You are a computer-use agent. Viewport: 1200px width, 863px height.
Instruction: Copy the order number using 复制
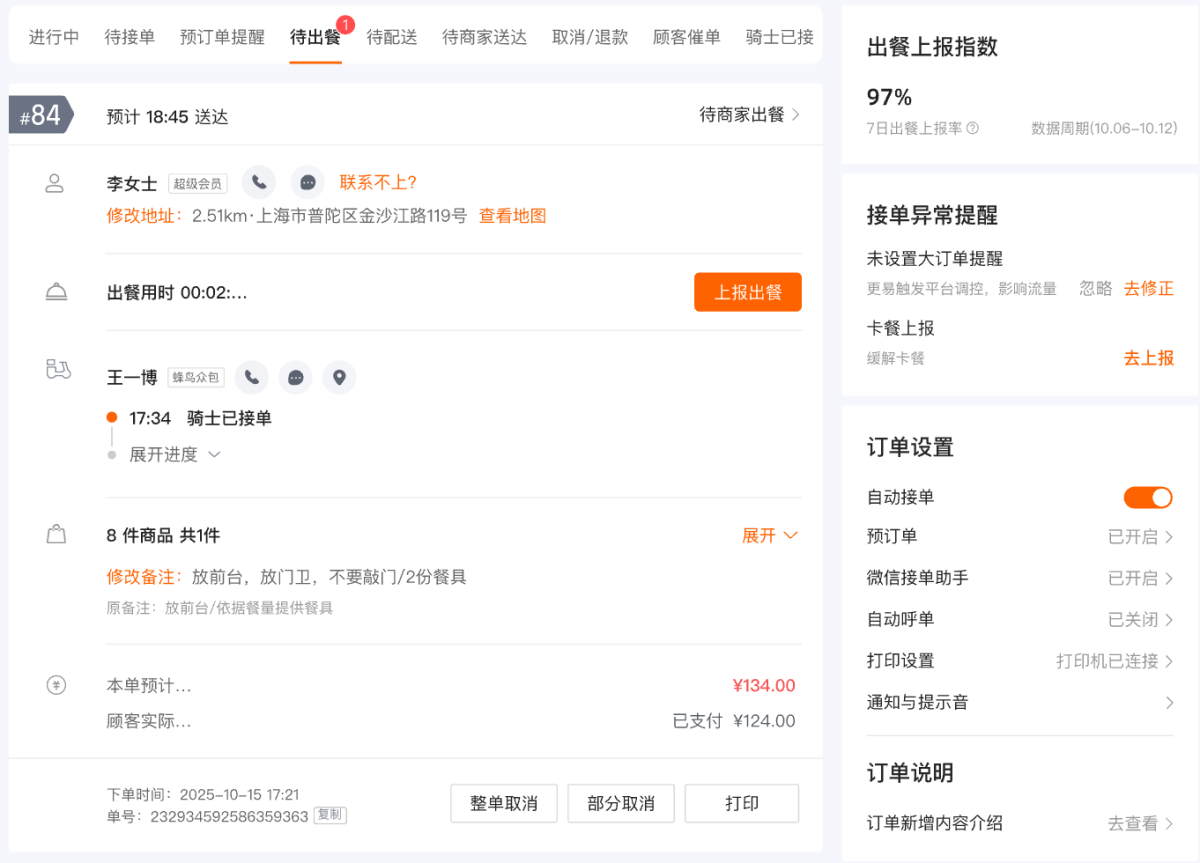(330, 815)
